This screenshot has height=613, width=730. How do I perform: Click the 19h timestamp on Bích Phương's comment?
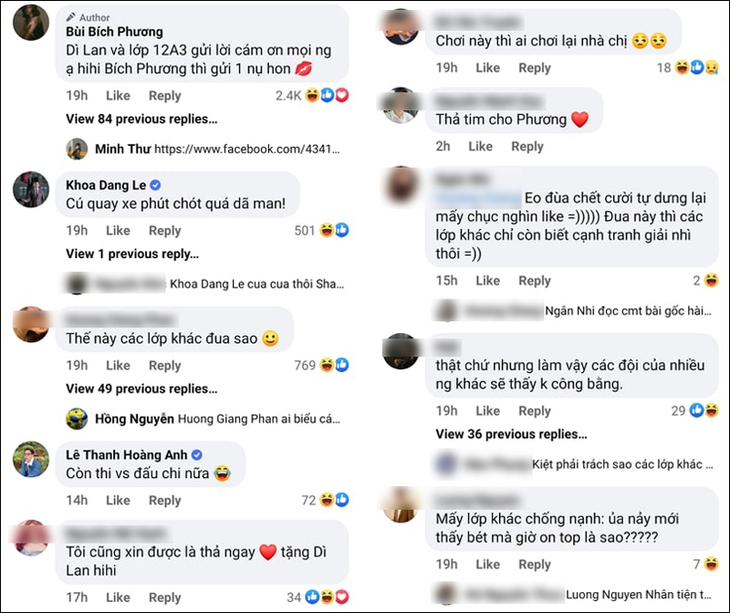tap(77, 96)
